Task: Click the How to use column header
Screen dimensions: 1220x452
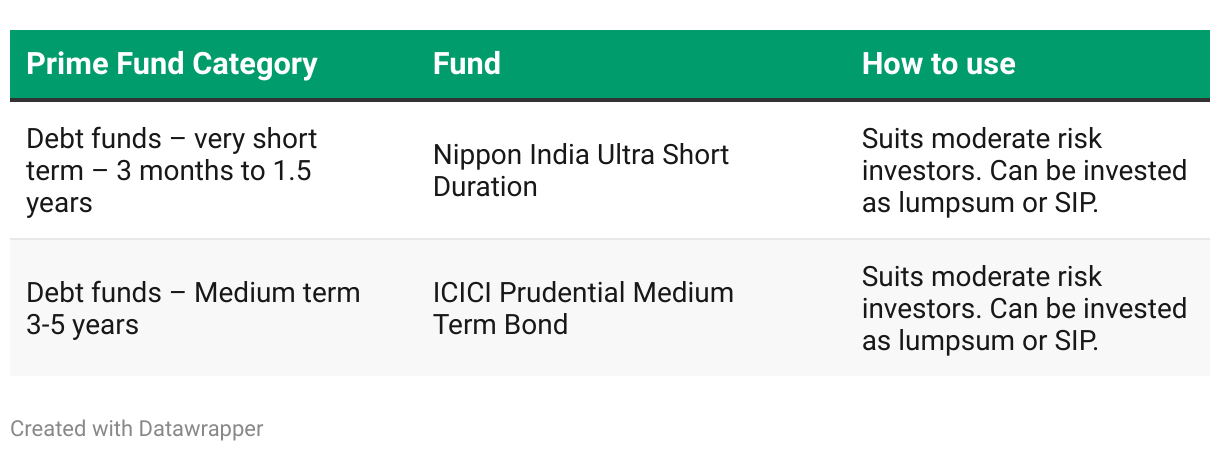Action: click(938, 65)
